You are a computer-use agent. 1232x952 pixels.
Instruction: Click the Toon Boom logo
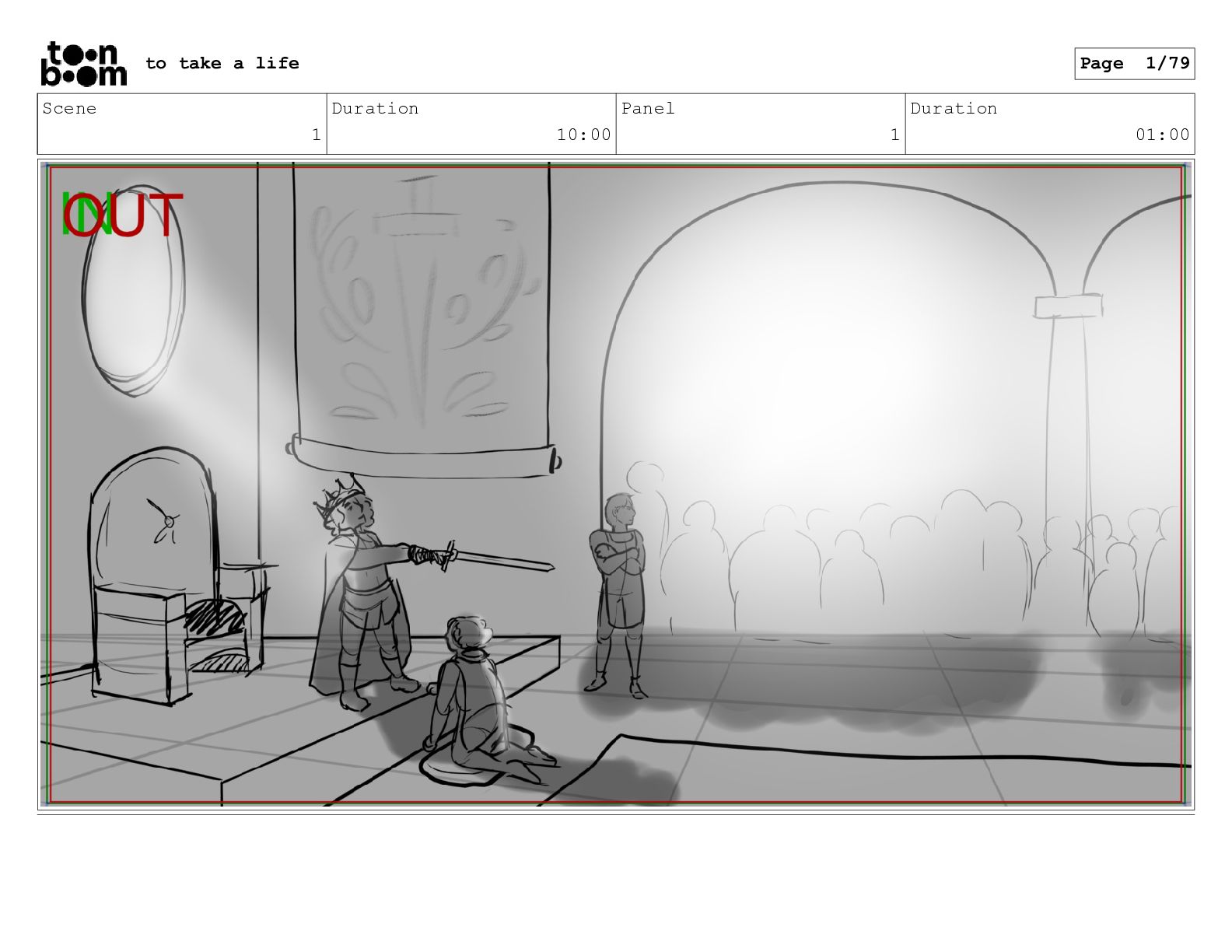pos(83,63)
